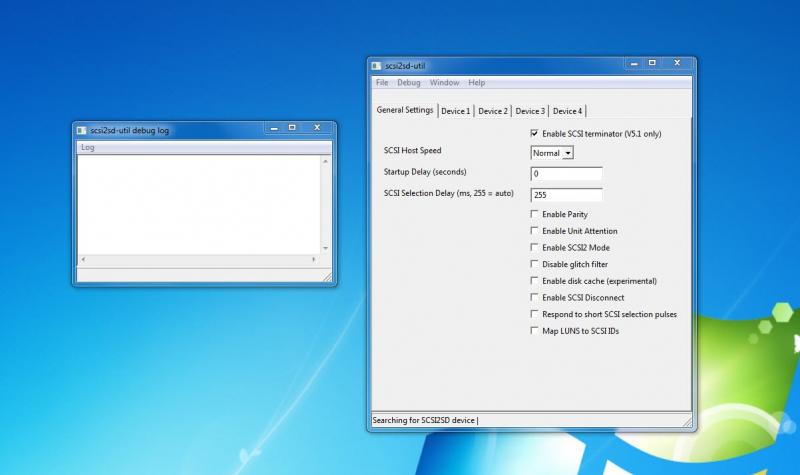The height and width of the screenshot is (475, 800).
Task: Minimize the debug log window
Action: [274, 128]
